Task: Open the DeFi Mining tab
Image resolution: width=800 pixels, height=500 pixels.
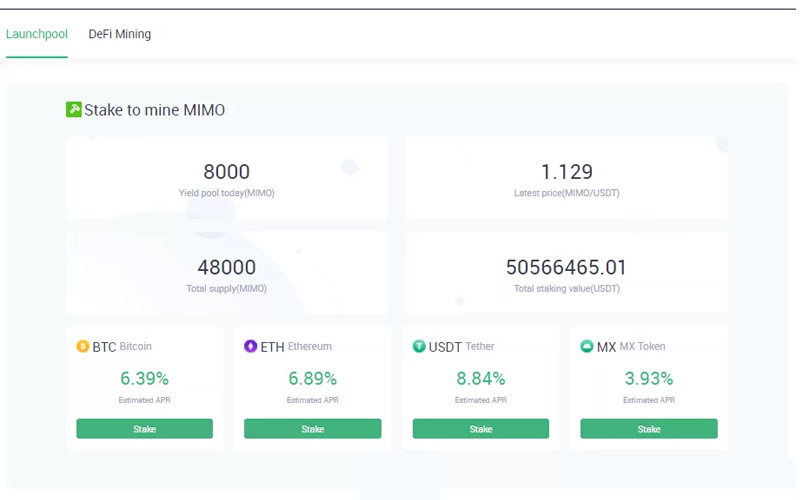Action: [120, 34]
